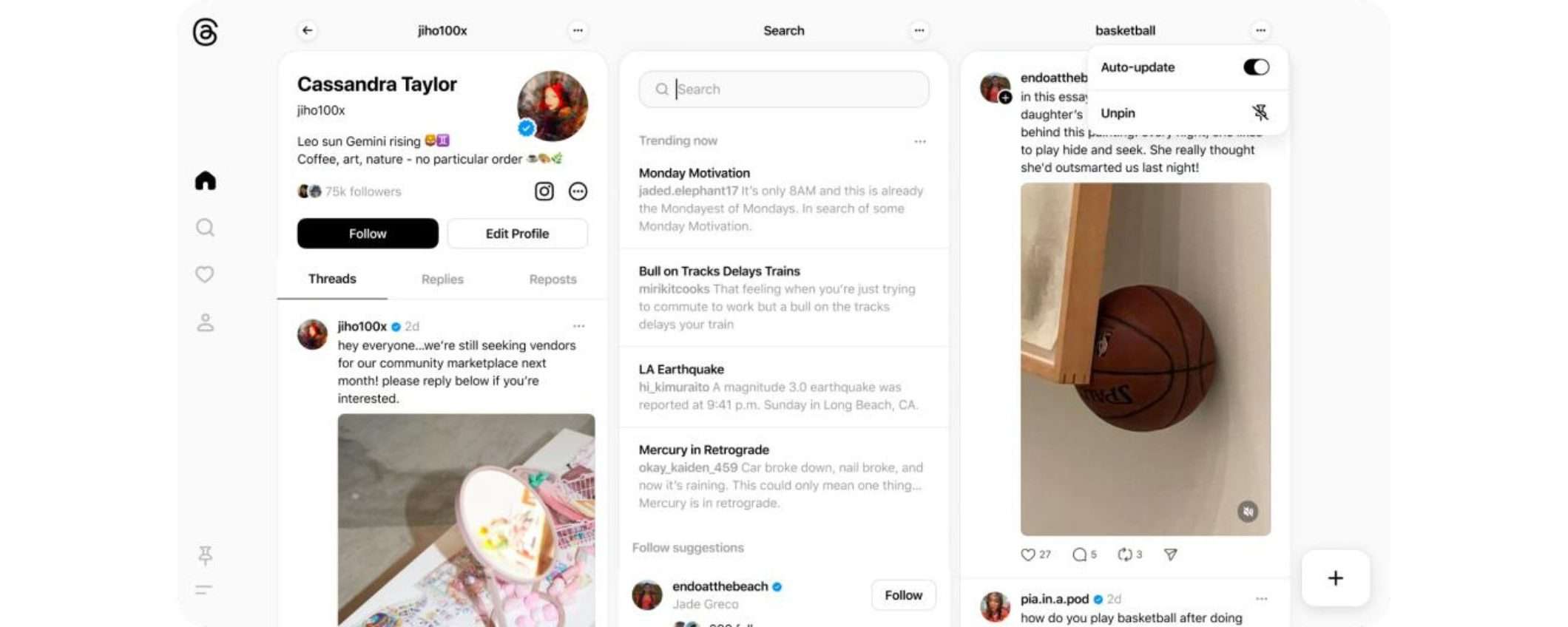Click into the Search input field
The image size is (1568, 627).
tap(784, 89)
